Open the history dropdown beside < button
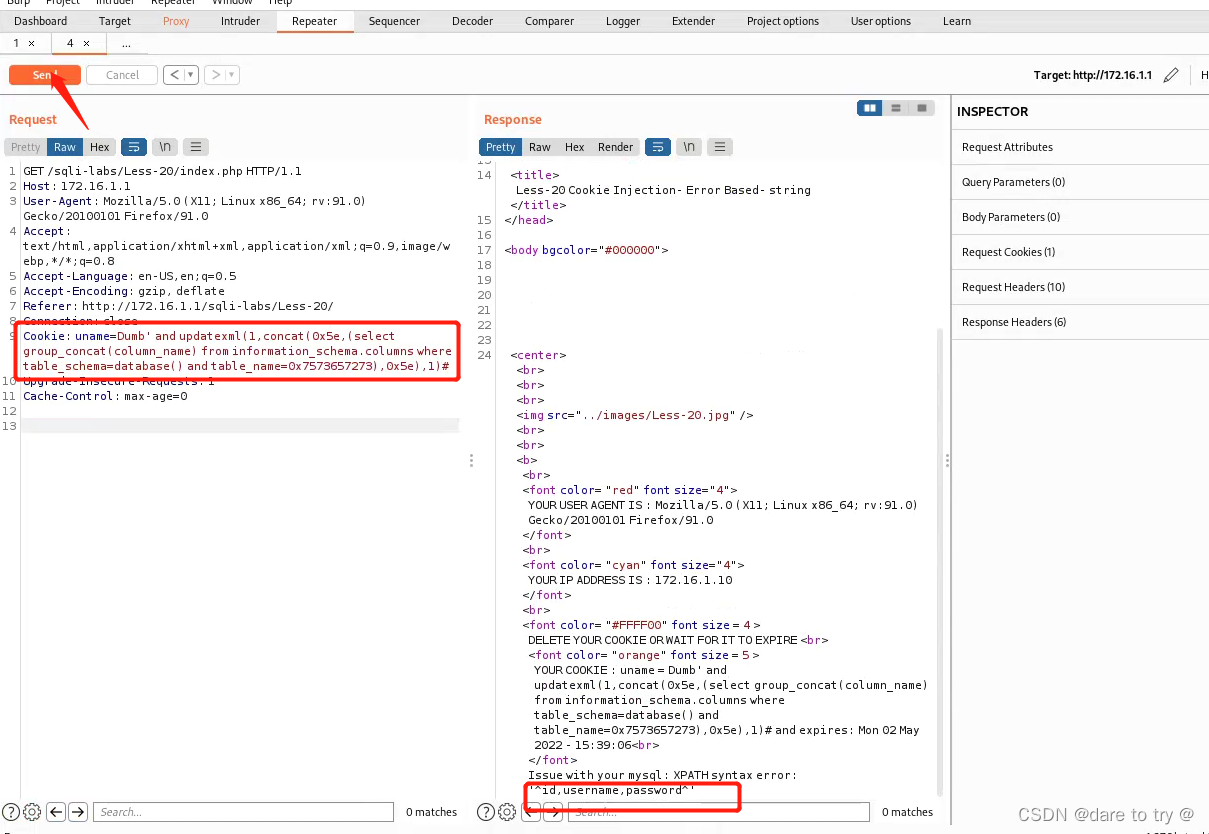This screenshot has width=1209, height=834. click(192, 75)
